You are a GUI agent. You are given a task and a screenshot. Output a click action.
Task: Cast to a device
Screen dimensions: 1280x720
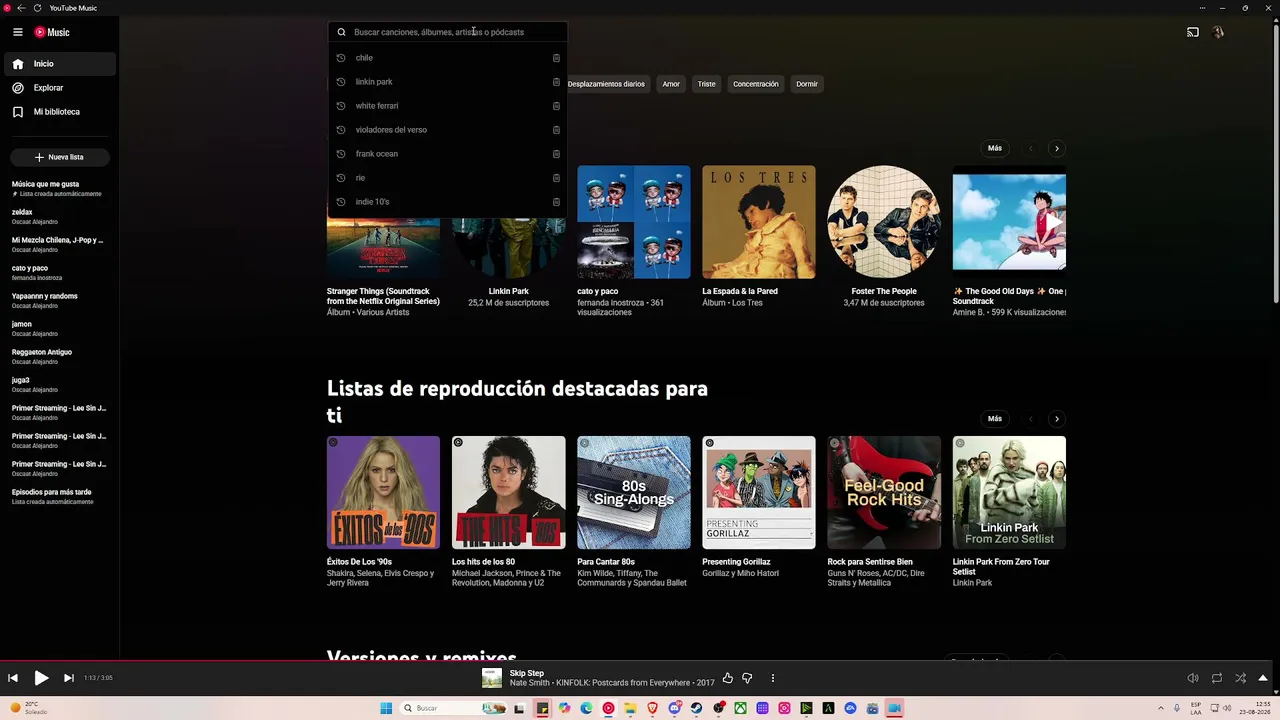[x=1193, y=32]
